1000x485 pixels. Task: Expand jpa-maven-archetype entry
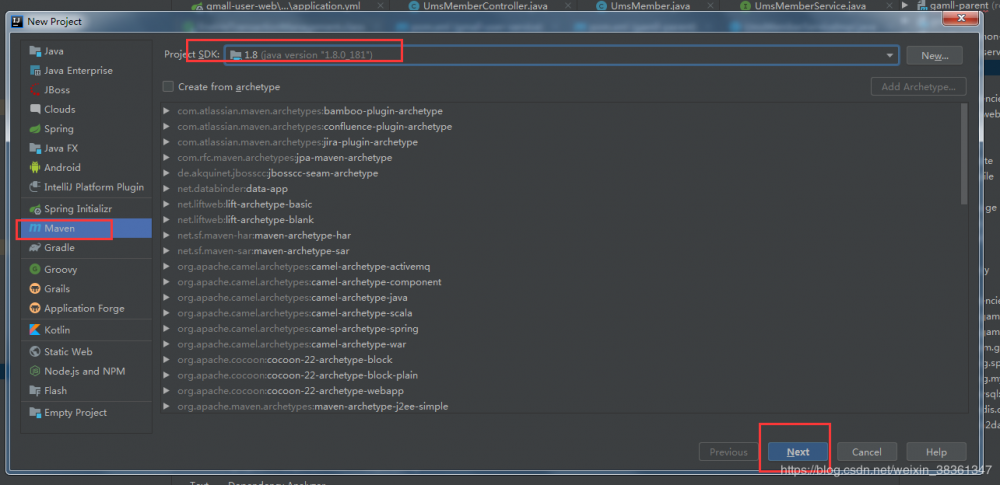(x=166, y=158)
